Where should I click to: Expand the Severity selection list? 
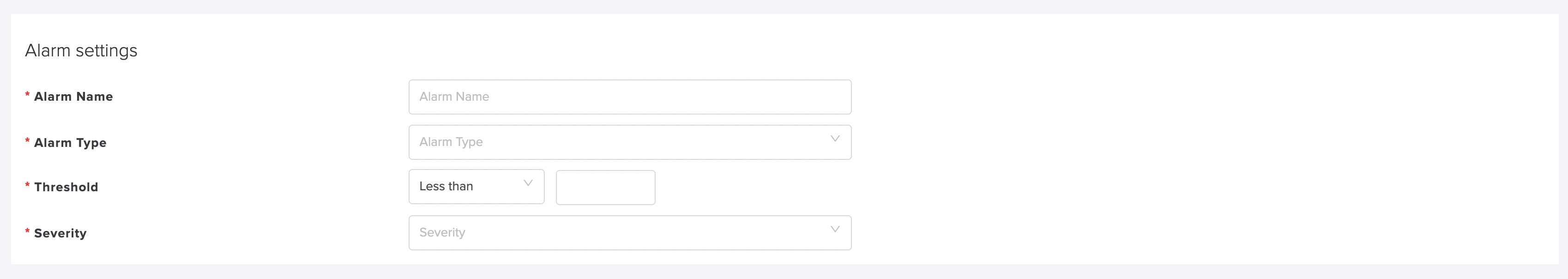click(630, 233)
